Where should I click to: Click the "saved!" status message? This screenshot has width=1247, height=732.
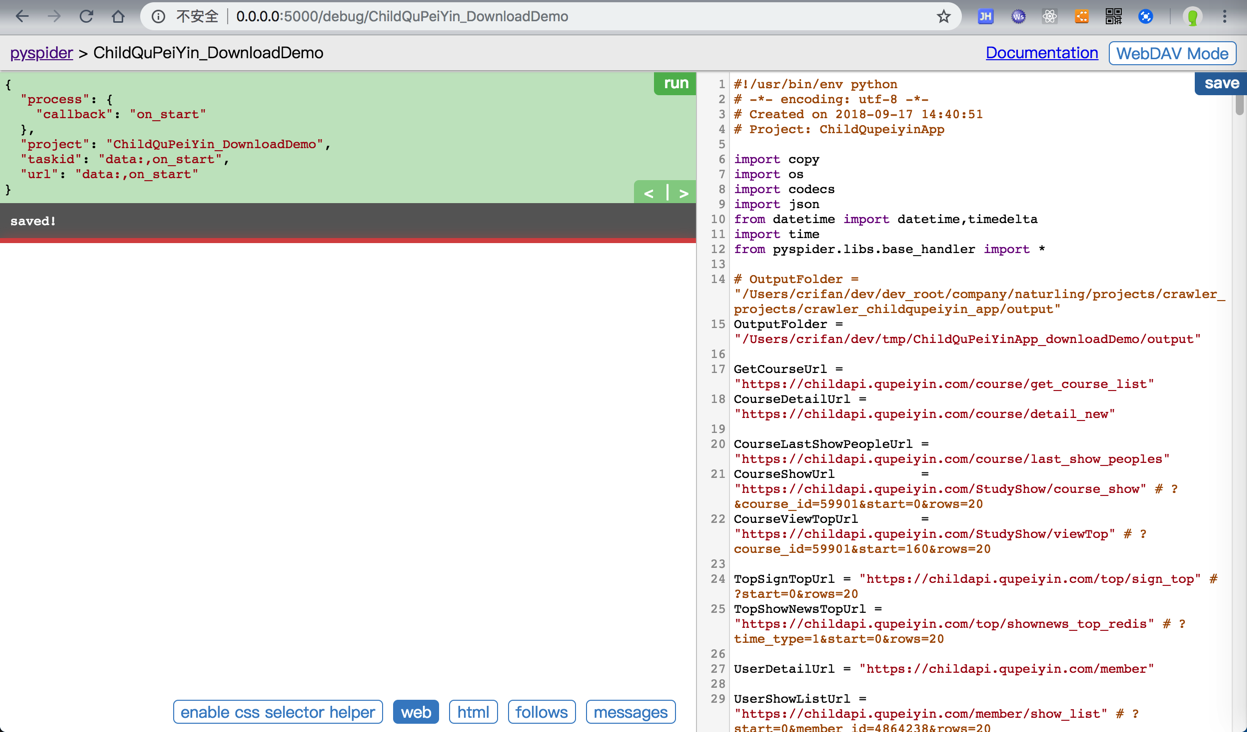pos(33,221)
